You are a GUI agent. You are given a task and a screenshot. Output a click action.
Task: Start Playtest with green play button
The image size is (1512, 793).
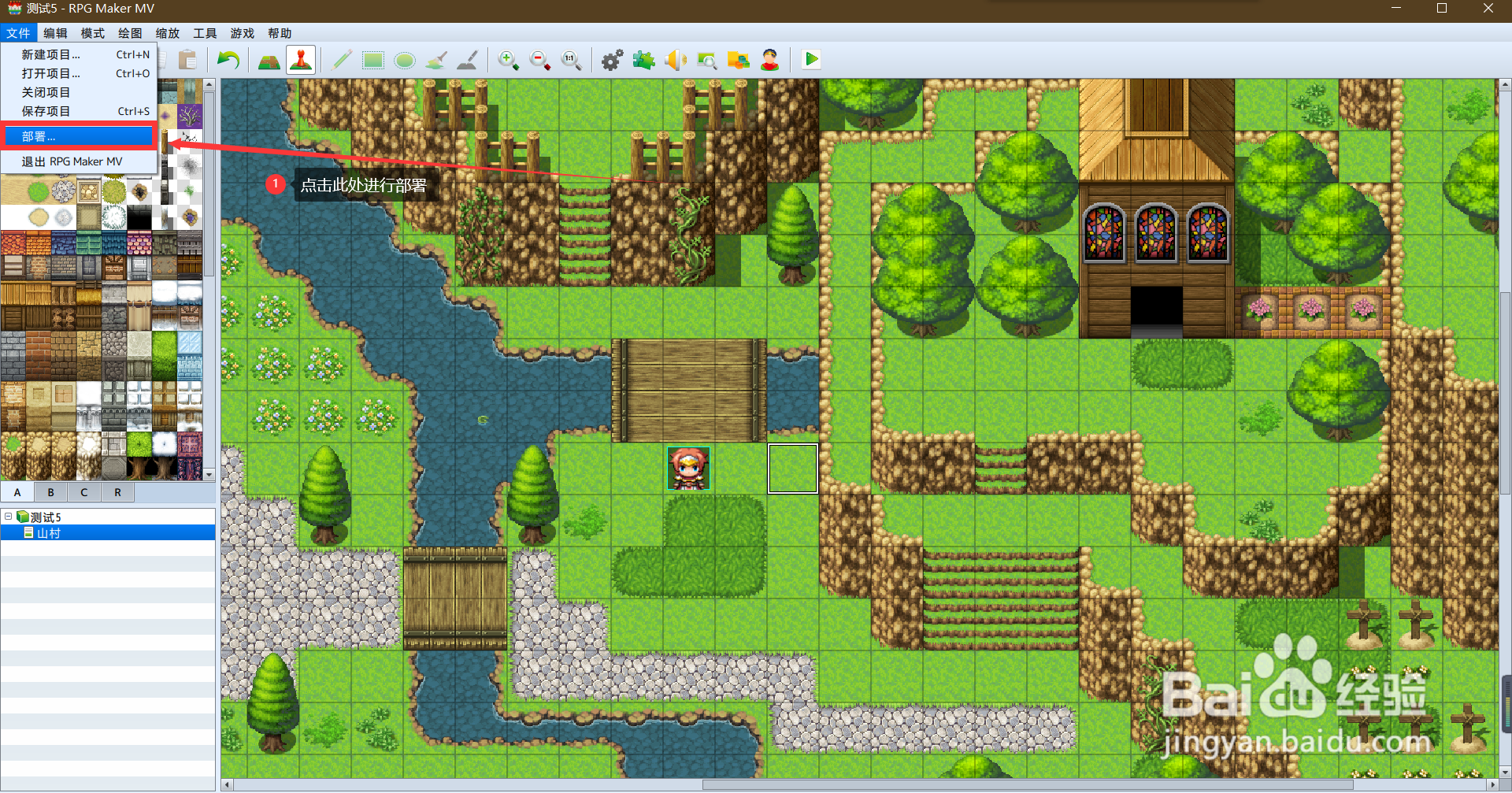click(x=811, y=60)
